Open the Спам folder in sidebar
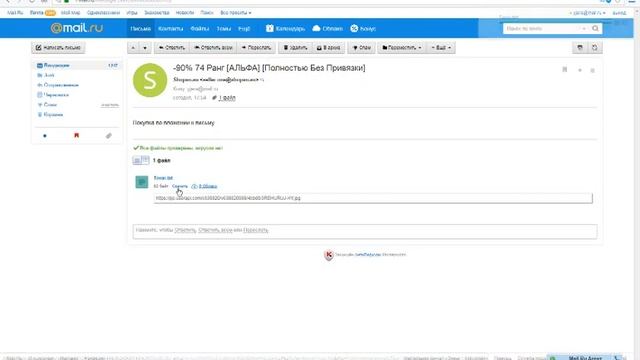The width and height of the screenshot is (640, 360). click(x=50, y=105)
